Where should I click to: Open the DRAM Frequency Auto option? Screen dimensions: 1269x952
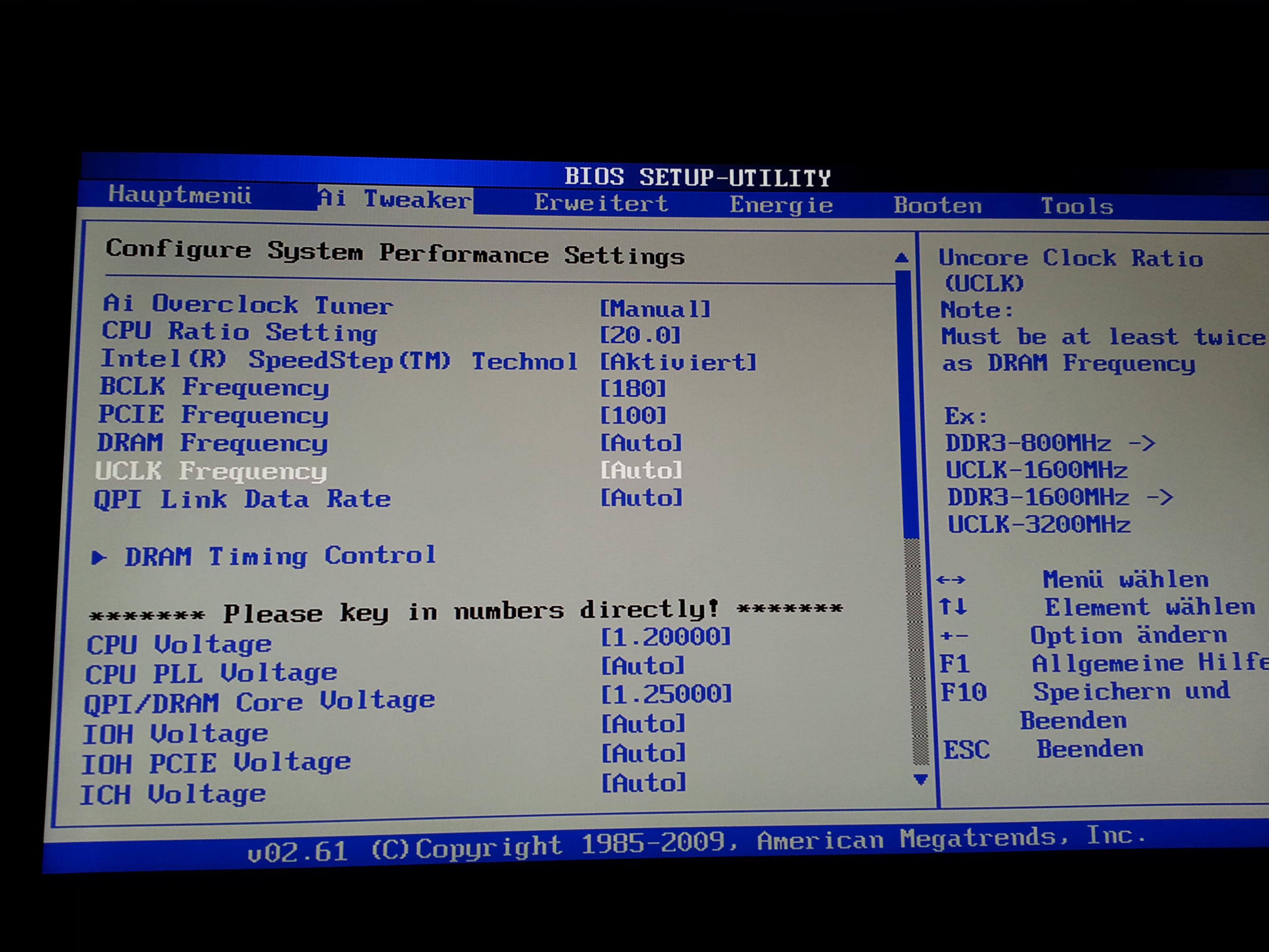641,442
